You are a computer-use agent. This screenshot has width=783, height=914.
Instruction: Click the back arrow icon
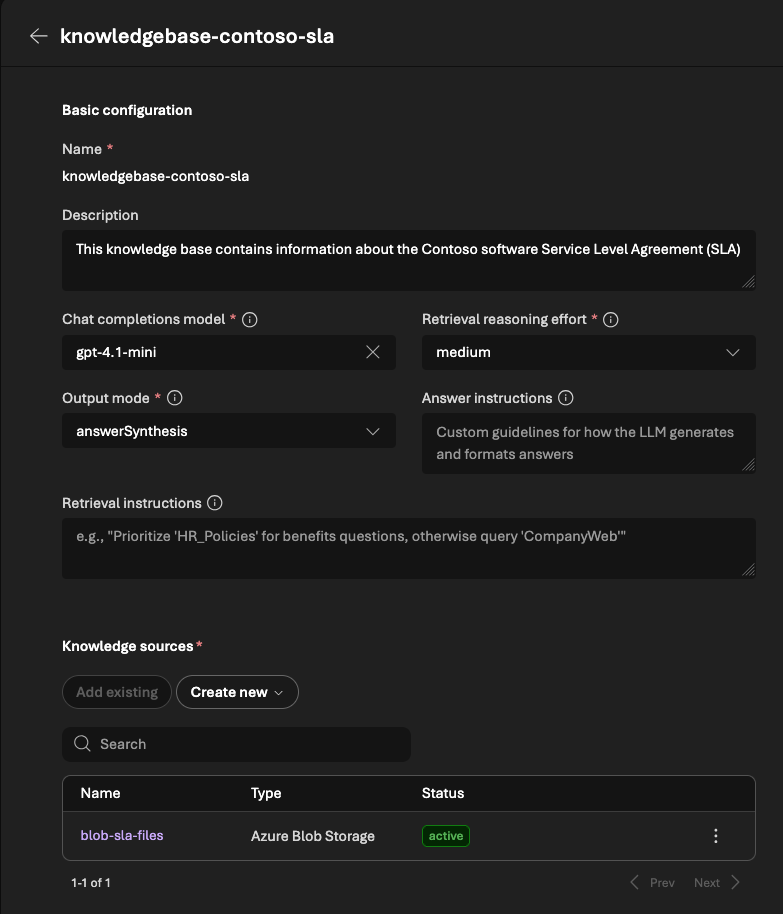[38, 36]
